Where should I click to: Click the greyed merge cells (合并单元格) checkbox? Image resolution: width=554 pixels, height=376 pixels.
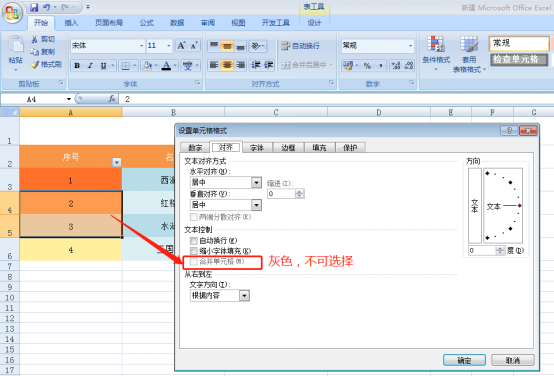pyautogui.click(x=194, y=262)
